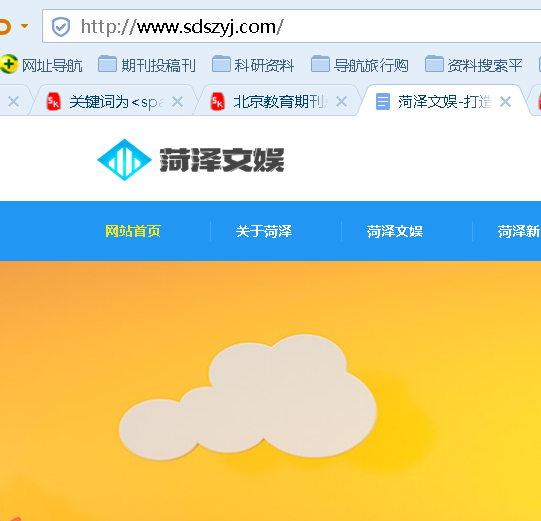Close the 菏泽文娱 tab
Image resolution: width=541 pixels, height=521 pixels.
[x=505, y=102]
